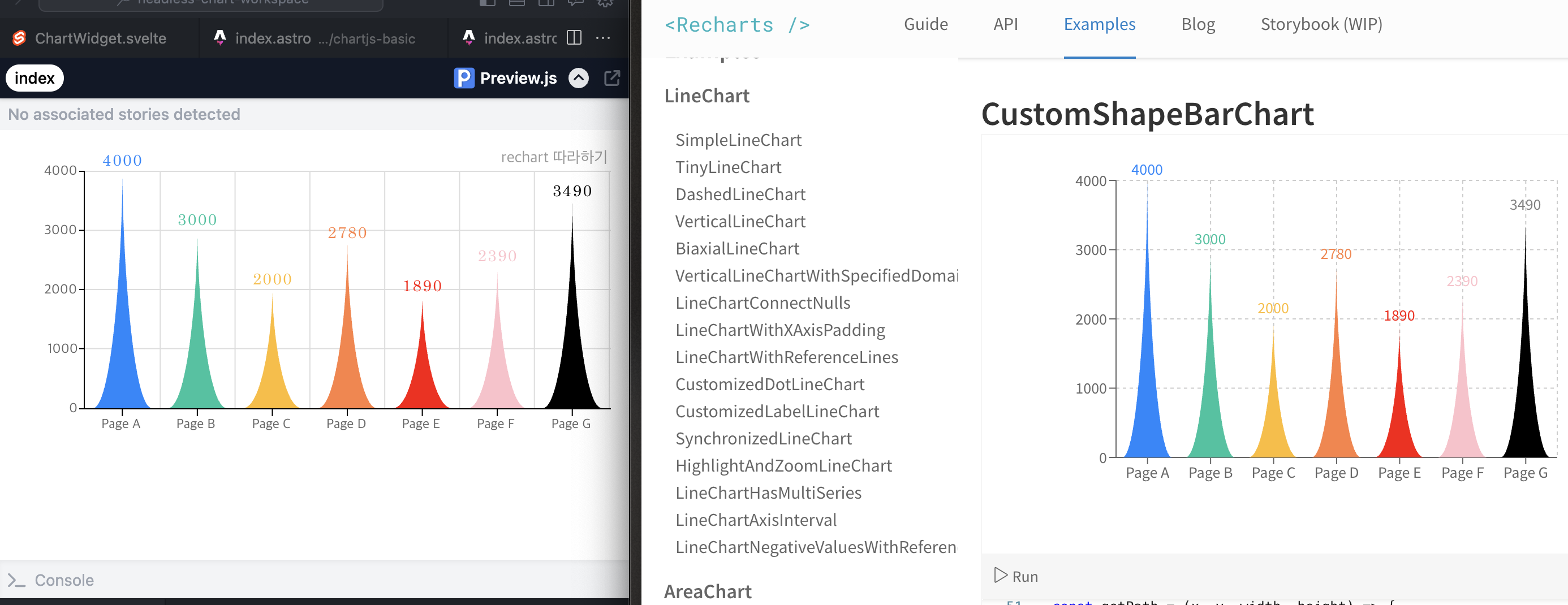Switch to index.astro chartjs-basic tab
Image resolution: width=1568 pixels, height=605 pixels.
[324, 38]
